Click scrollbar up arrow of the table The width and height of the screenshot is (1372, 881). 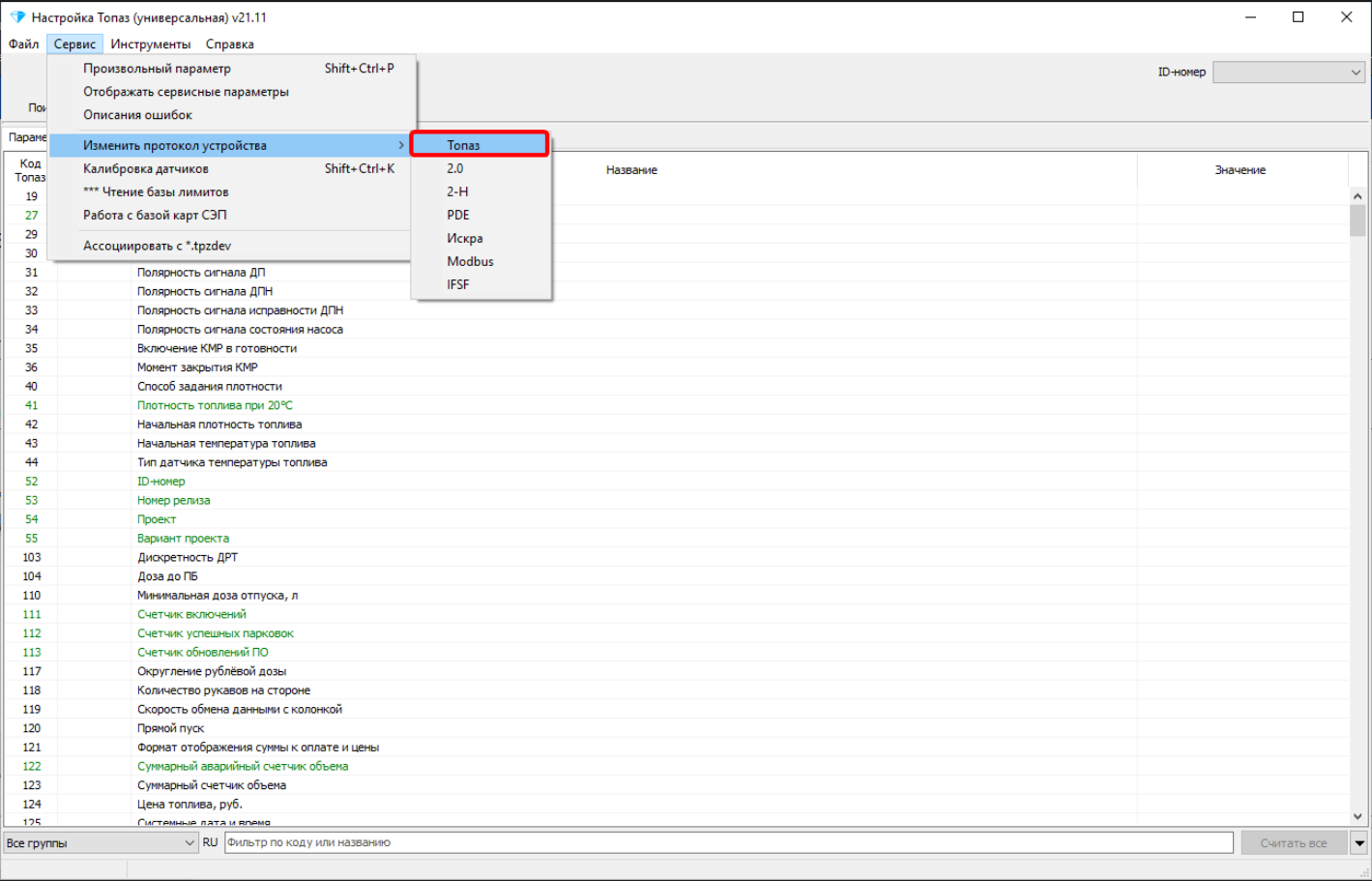click(x=1357, y=196)
